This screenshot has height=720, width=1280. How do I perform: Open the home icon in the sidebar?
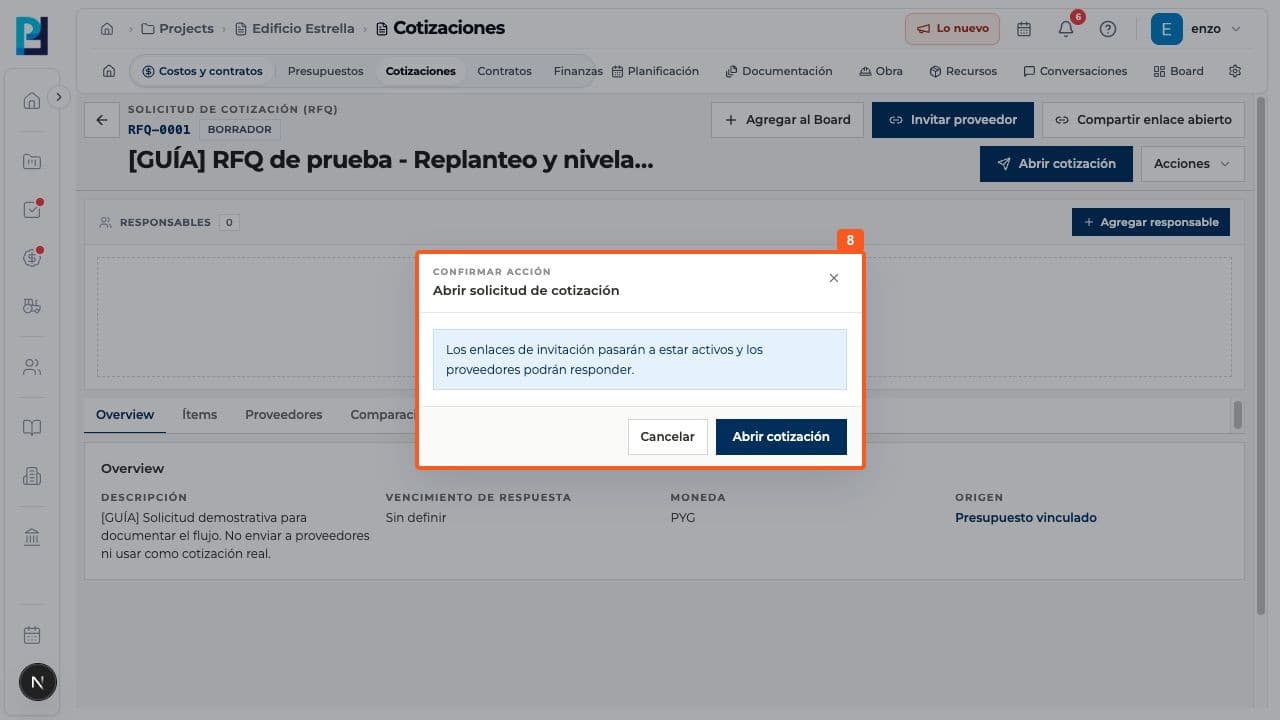[x=32, y=101]
